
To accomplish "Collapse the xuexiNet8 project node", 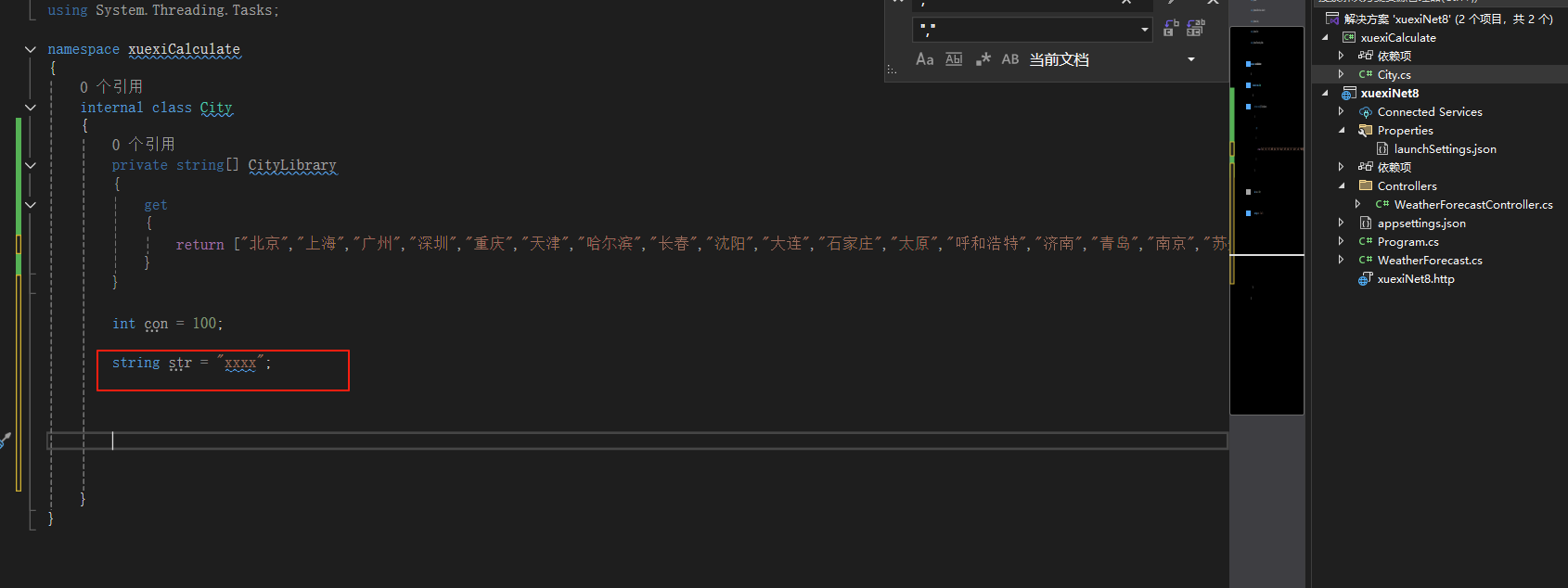I will click(x=1325, y=93).
